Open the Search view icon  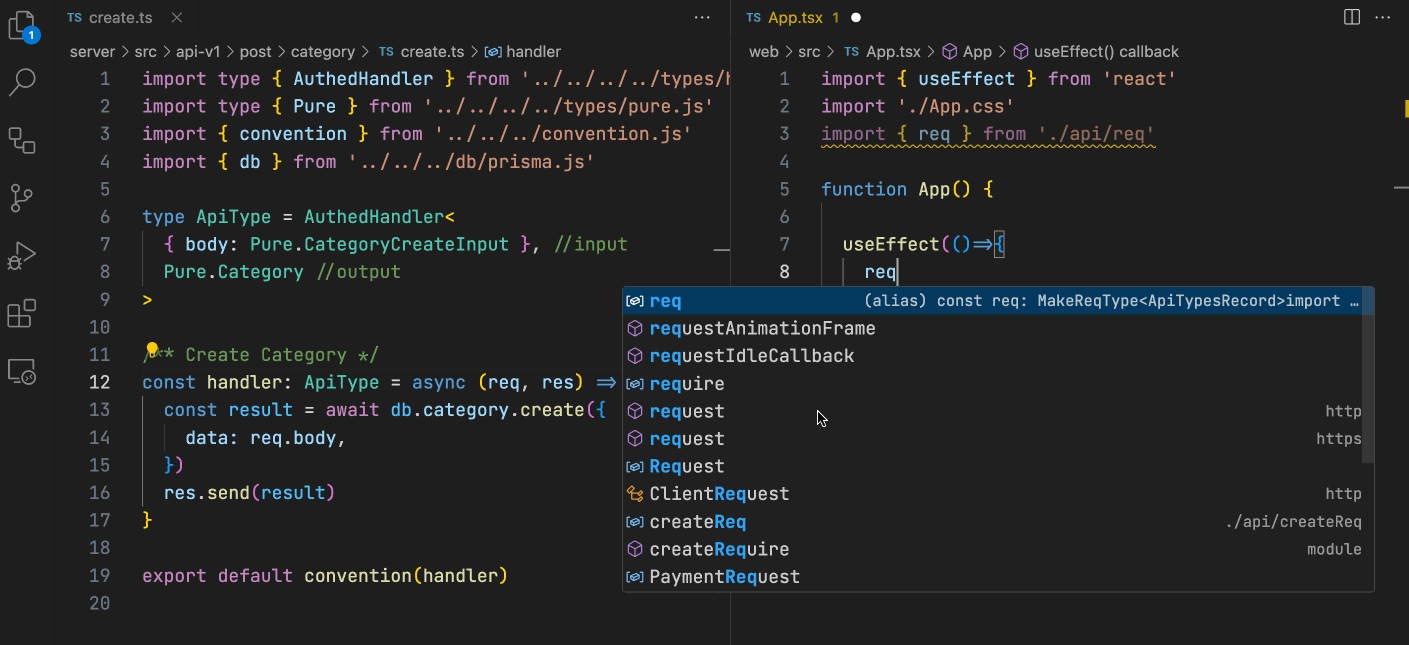point(22,82)
